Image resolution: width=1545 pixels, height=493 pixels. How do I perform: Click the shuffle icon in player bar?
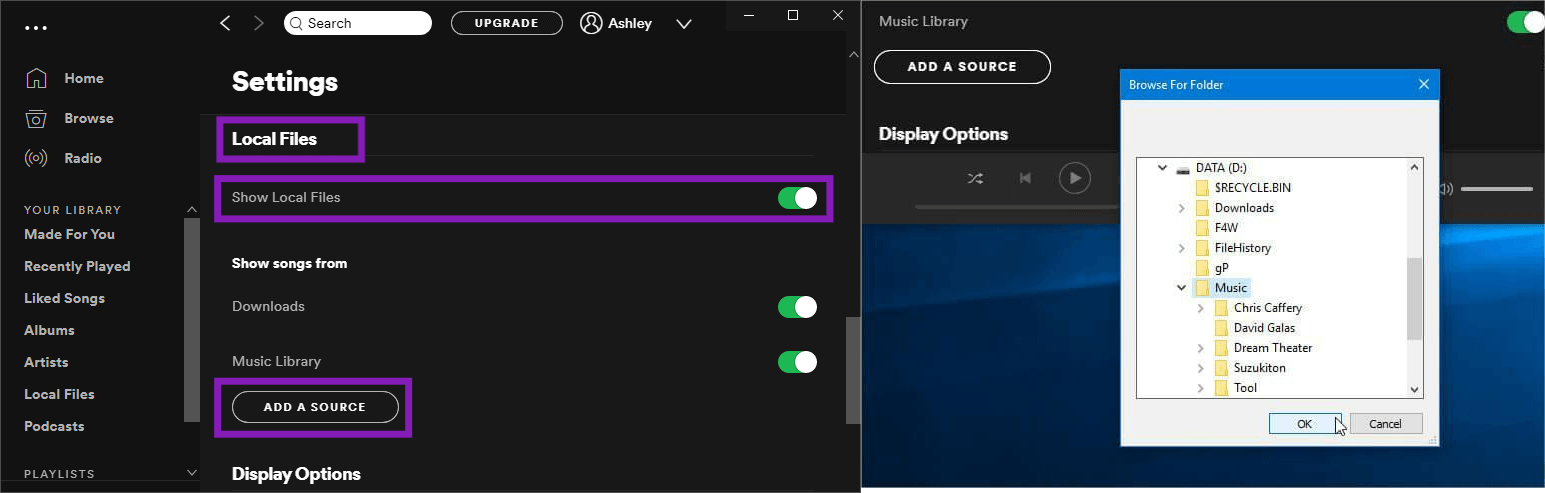(x=975, y=178)
